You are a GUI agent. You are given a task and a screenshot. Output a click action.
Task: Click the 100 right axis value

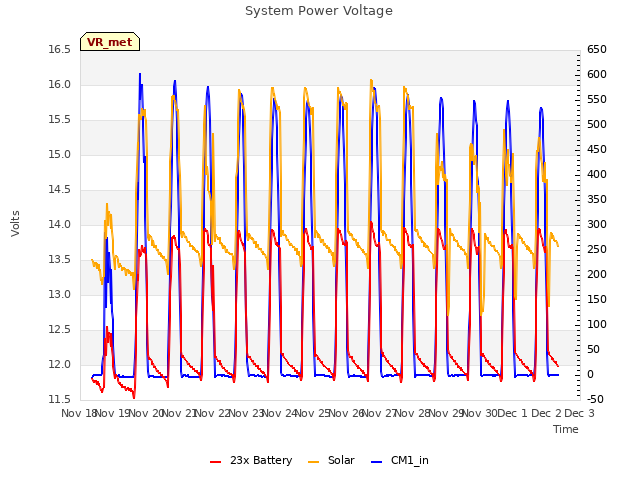point(597,325)
